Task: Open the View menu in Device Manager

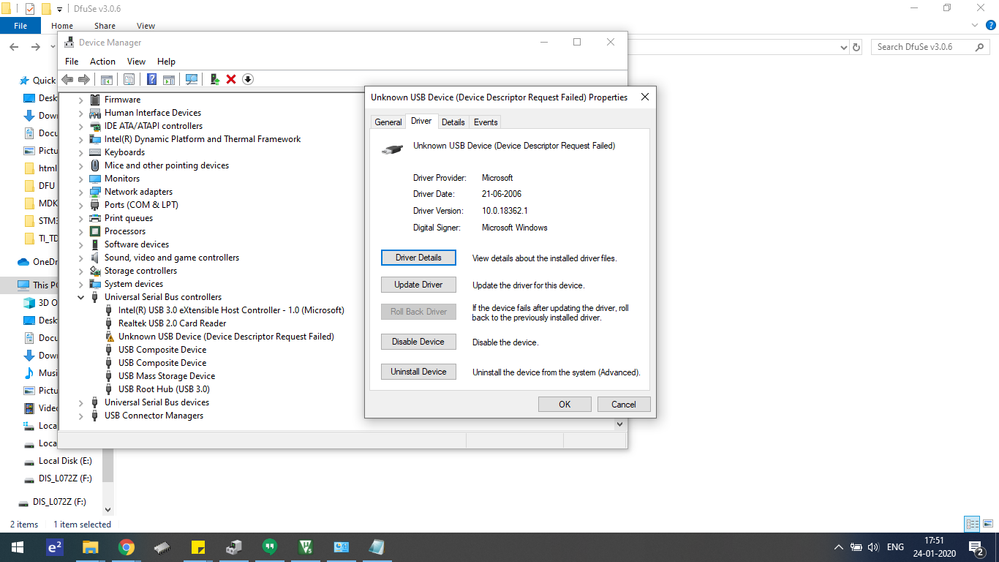Action: coord(136,62)
